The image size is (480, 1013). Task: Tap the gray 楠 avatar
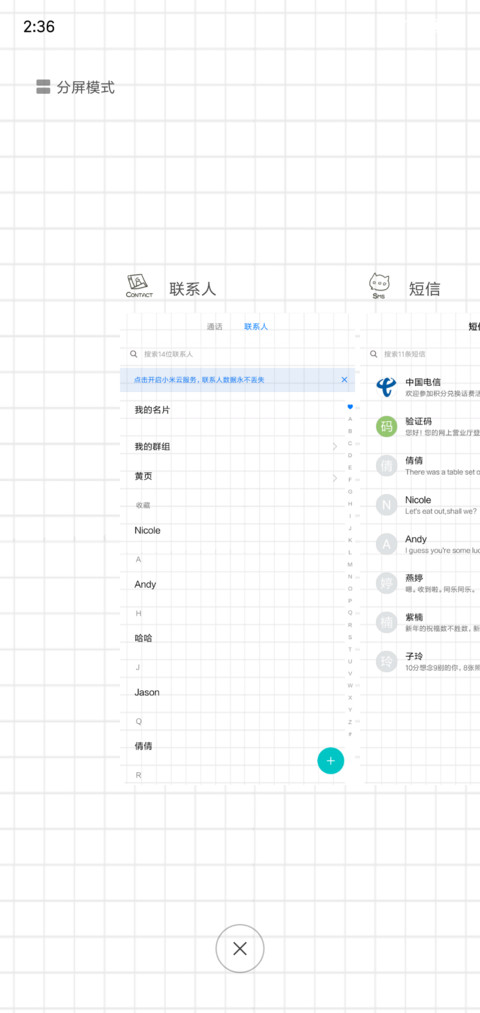(386, 622)
